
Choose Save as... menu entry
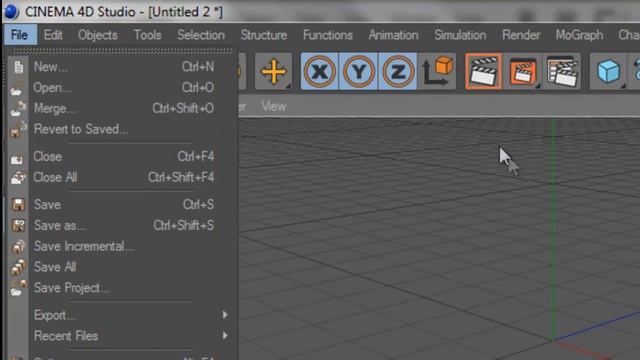pyautogui.click(x=122, y=225)
